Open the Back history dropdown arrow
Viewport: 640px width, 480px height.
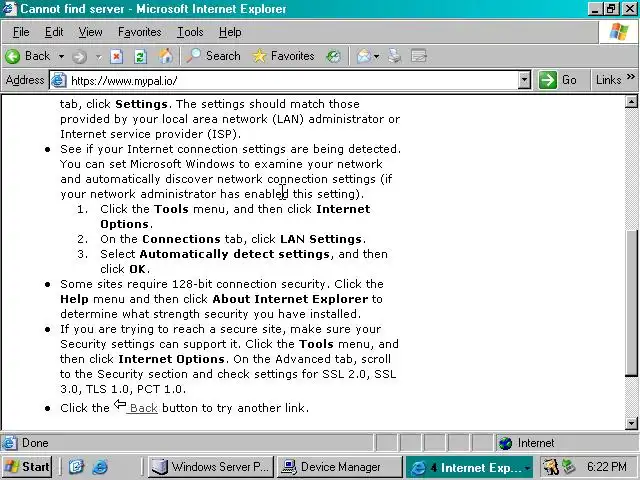pyautogui.click(x=61, y=56)
